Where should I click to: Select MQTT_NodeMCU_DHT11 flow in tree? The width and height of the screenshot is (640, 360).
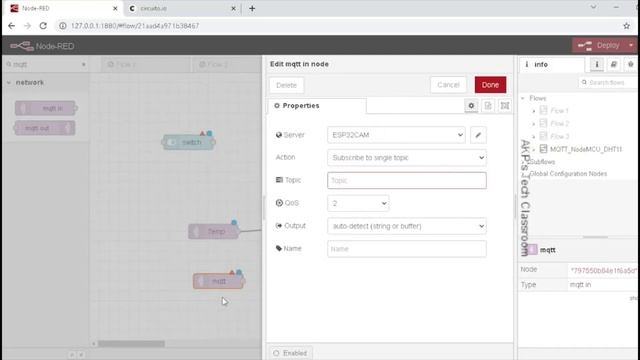coord(586,149)
